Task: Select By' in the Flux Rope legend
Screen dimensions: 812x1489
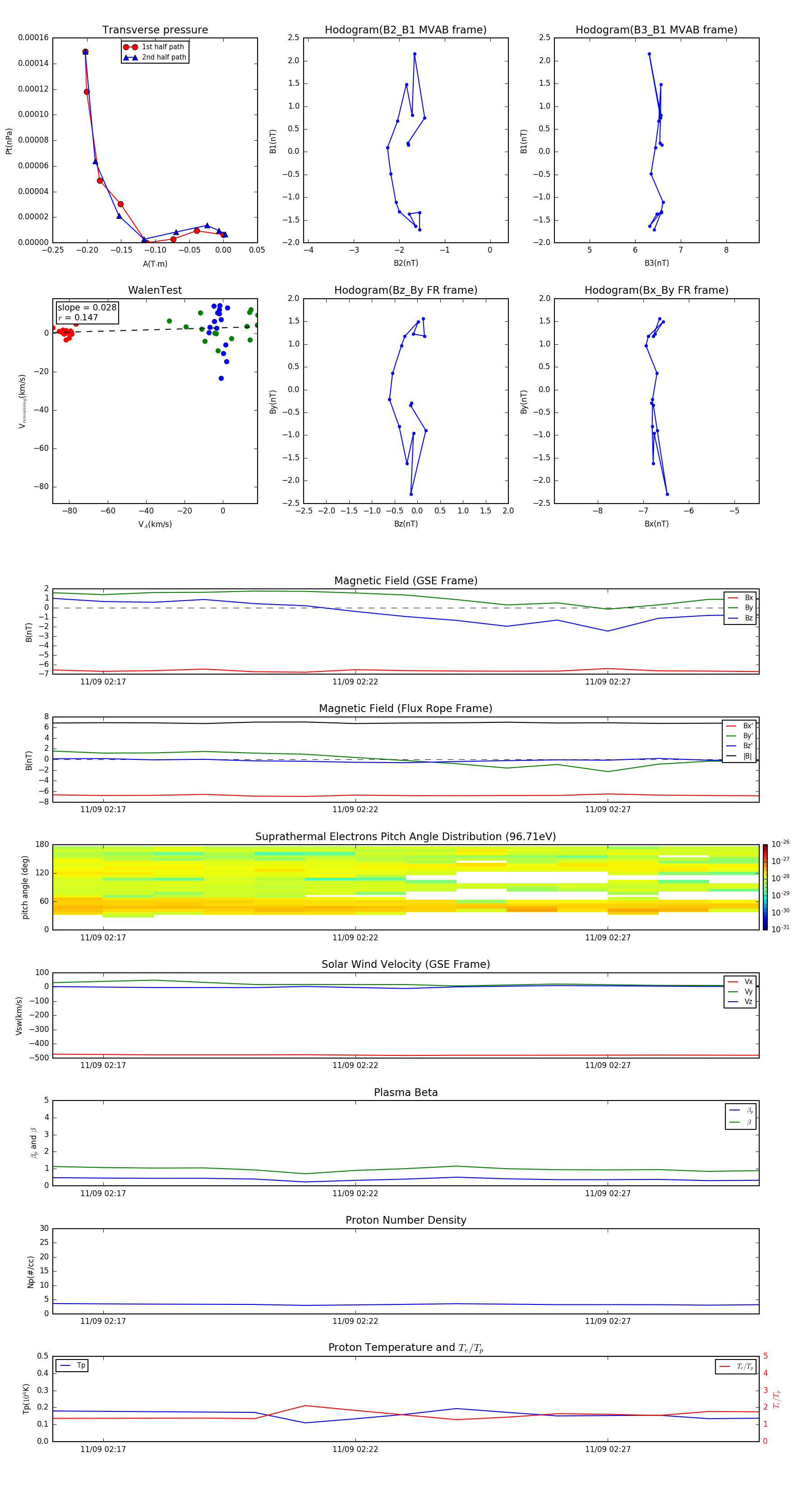Action: [739, 736]
